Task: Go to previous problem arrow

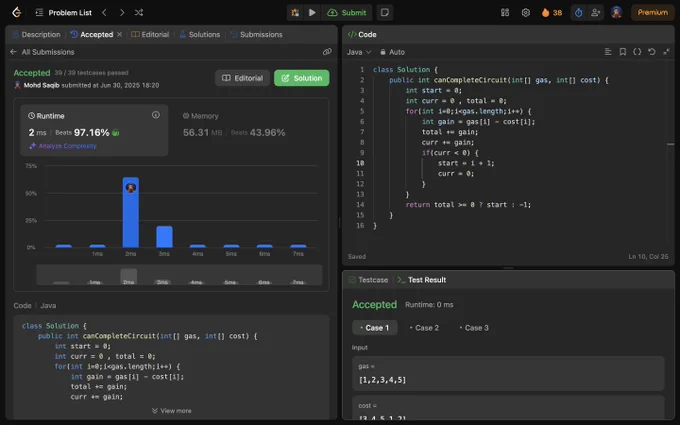Action: pyautogui.click(x=104, y=13)
